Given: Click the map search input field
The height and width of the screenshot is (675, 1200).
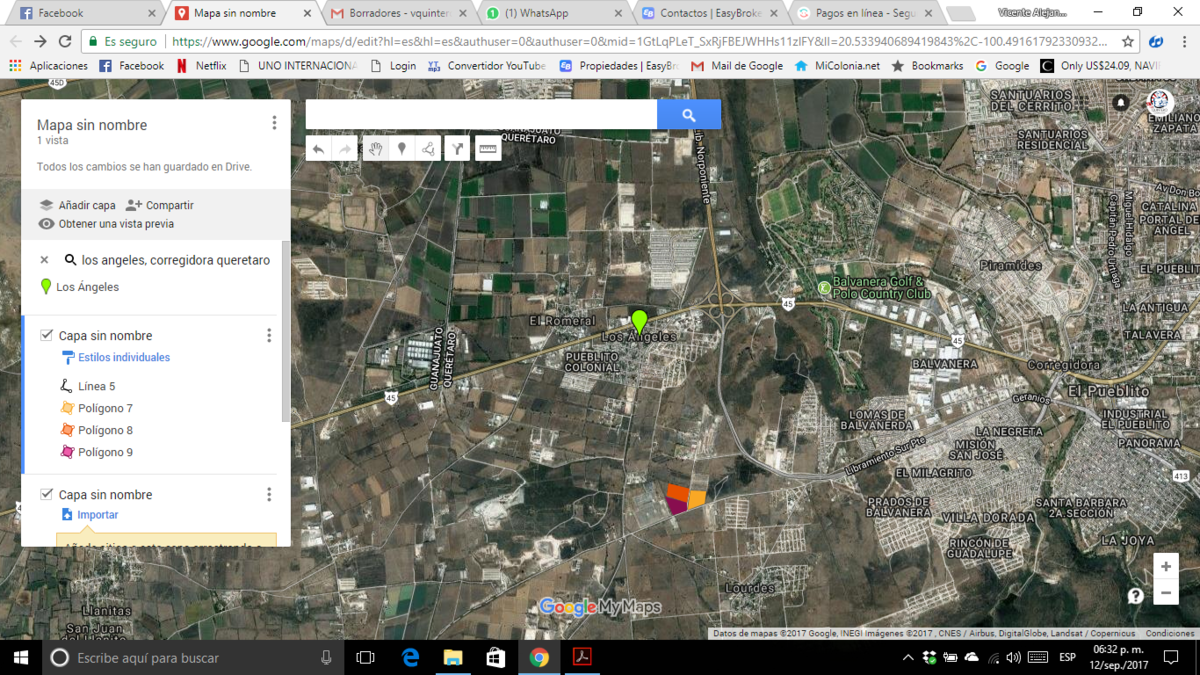Looking at the screenshot, I should click(x=481, y=115).
